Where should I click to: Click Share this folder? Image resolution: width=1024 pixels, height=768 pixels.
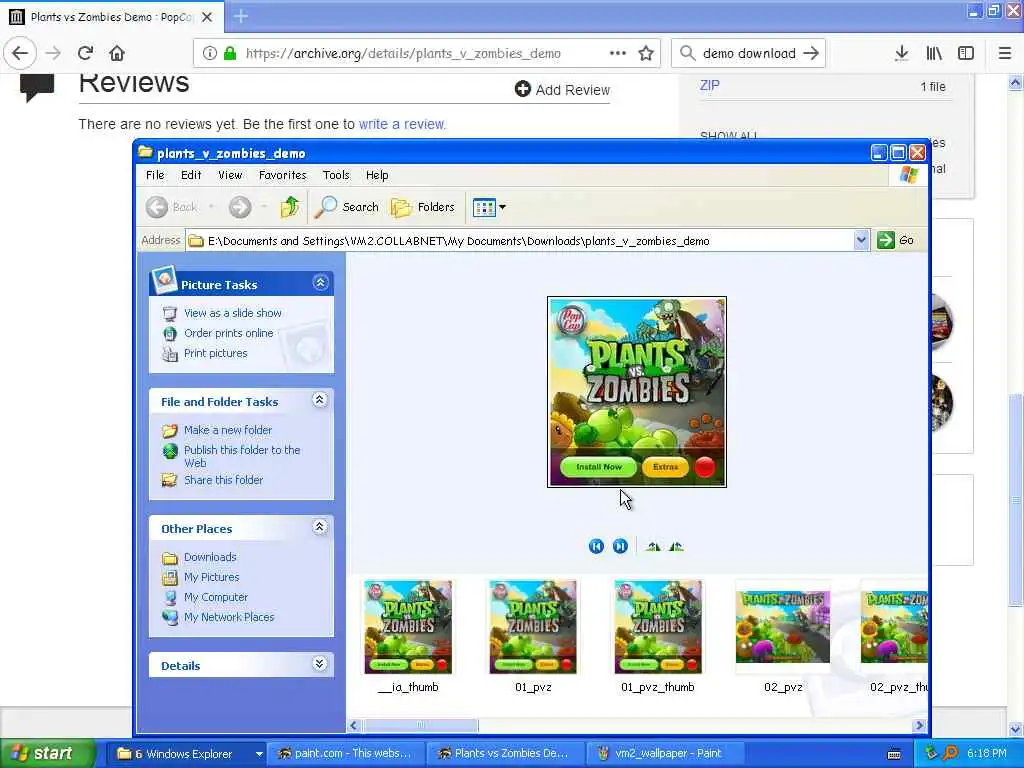[x=223, y=480]
